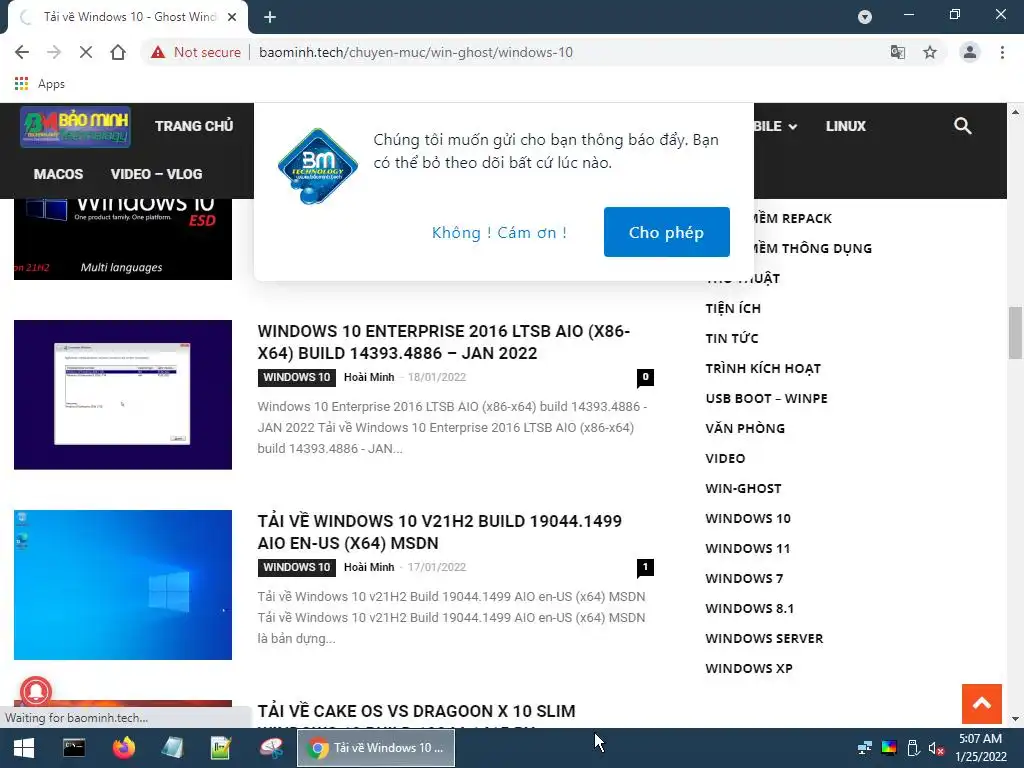This screenshot has height=768, width=1024.
Task: Click the colorful display tray icon
Action: point(889,748)
